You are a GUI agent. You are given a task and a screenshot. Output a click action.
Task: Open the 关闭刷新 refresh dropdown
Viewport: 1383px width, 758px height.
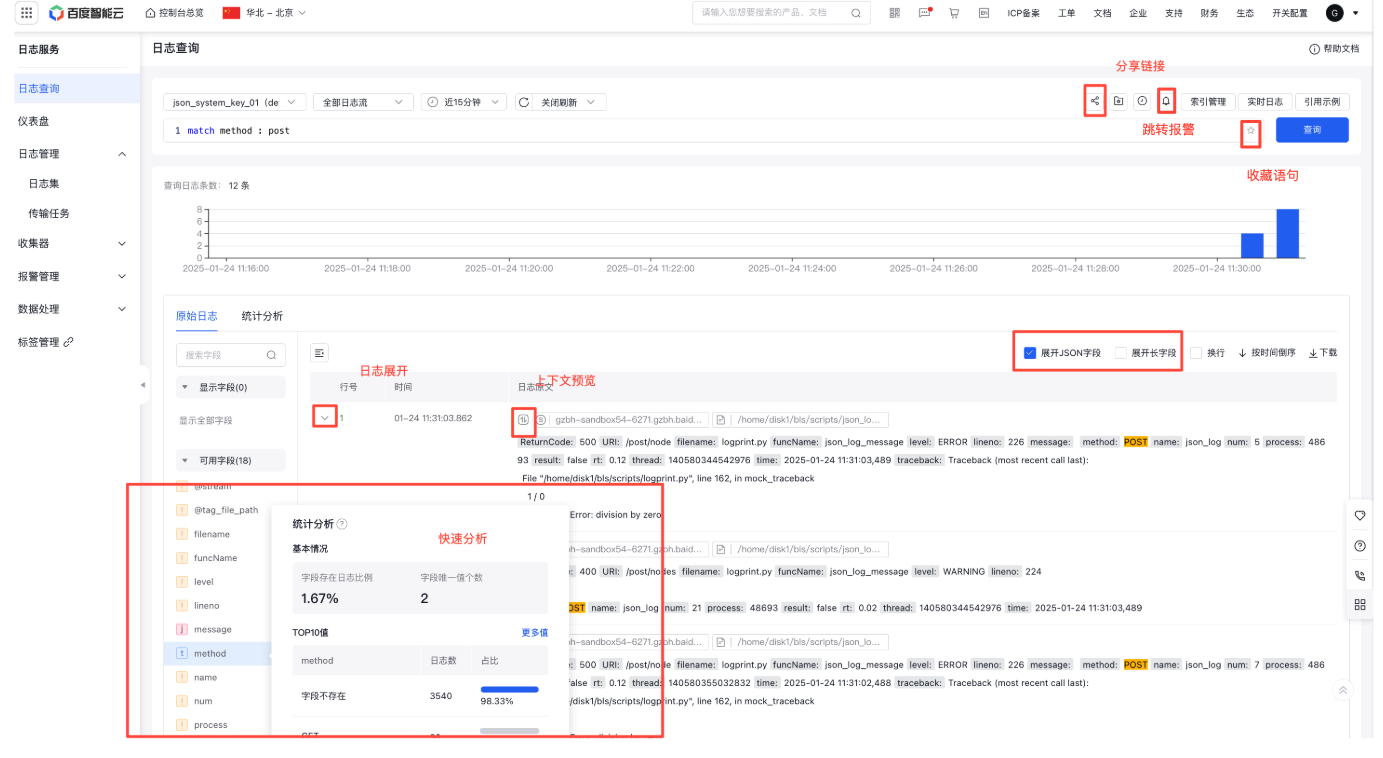pos(560,102)
